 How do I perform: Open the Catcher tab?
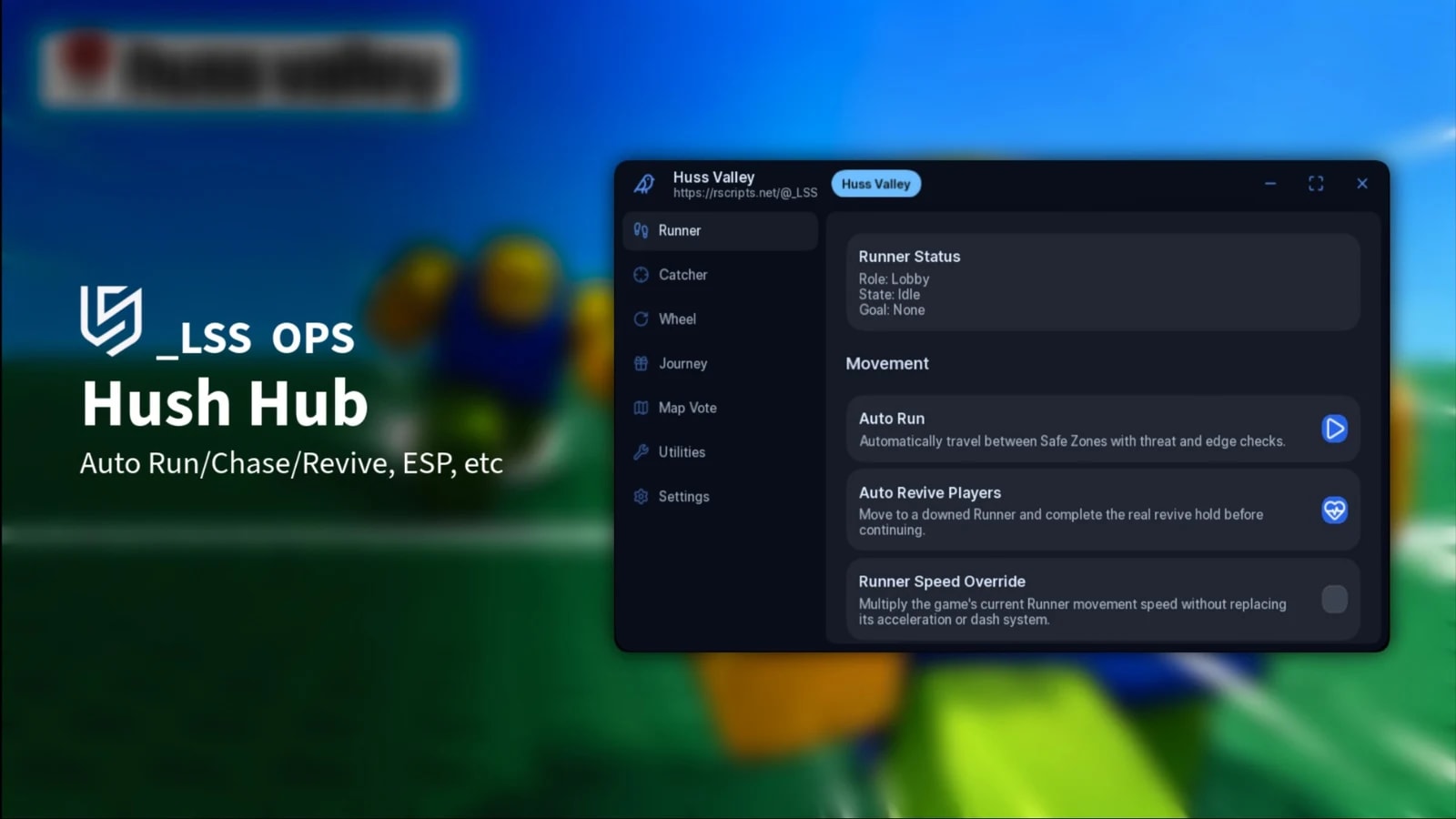pos(720,275)
